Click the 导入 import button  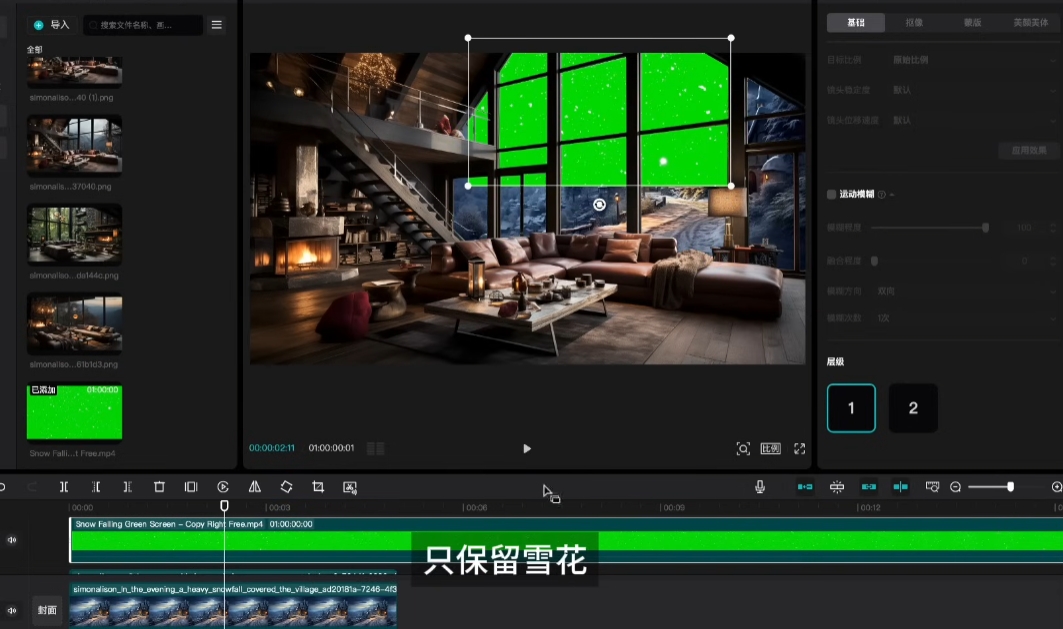(x=52, y=24)
